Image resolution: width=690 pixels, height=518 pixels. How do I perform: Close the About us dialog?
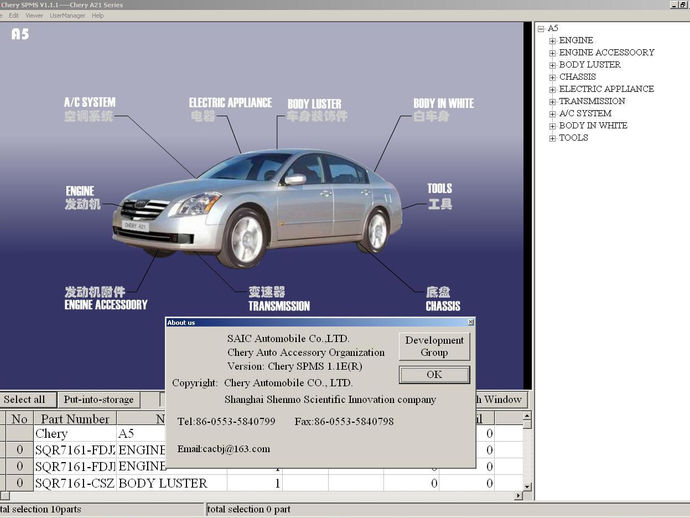click(x=470, y=323)
